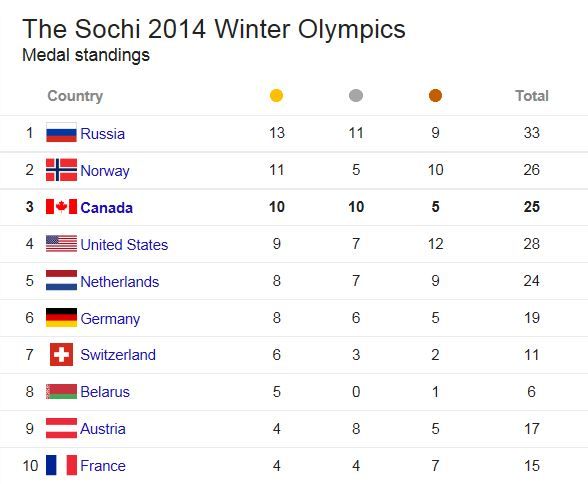Select the silver medal column header
The image size is (588, 484).
coord(356,96)
